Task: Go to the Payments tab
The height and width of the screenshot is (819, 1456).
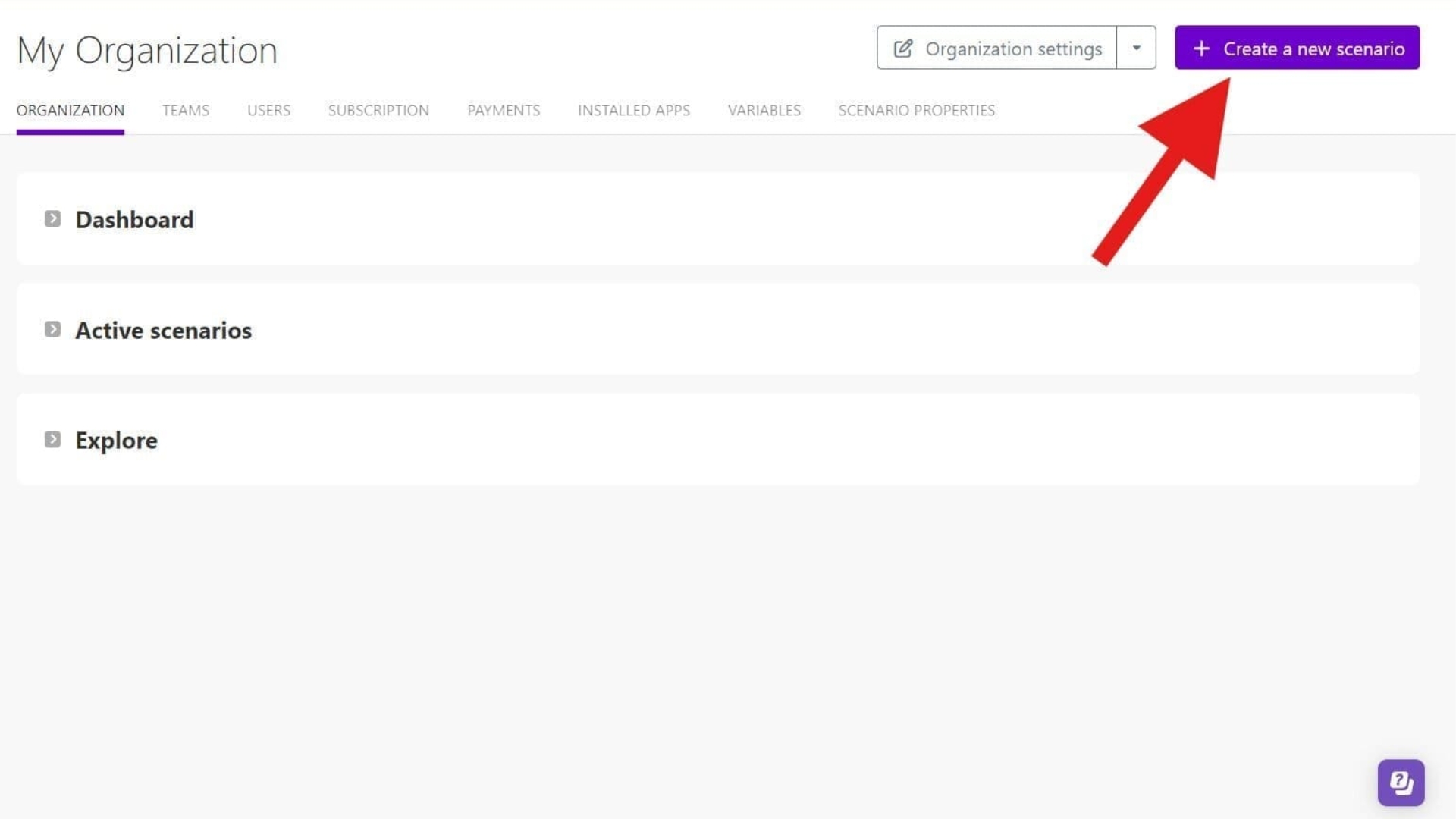Action: (x=504, y=110)
